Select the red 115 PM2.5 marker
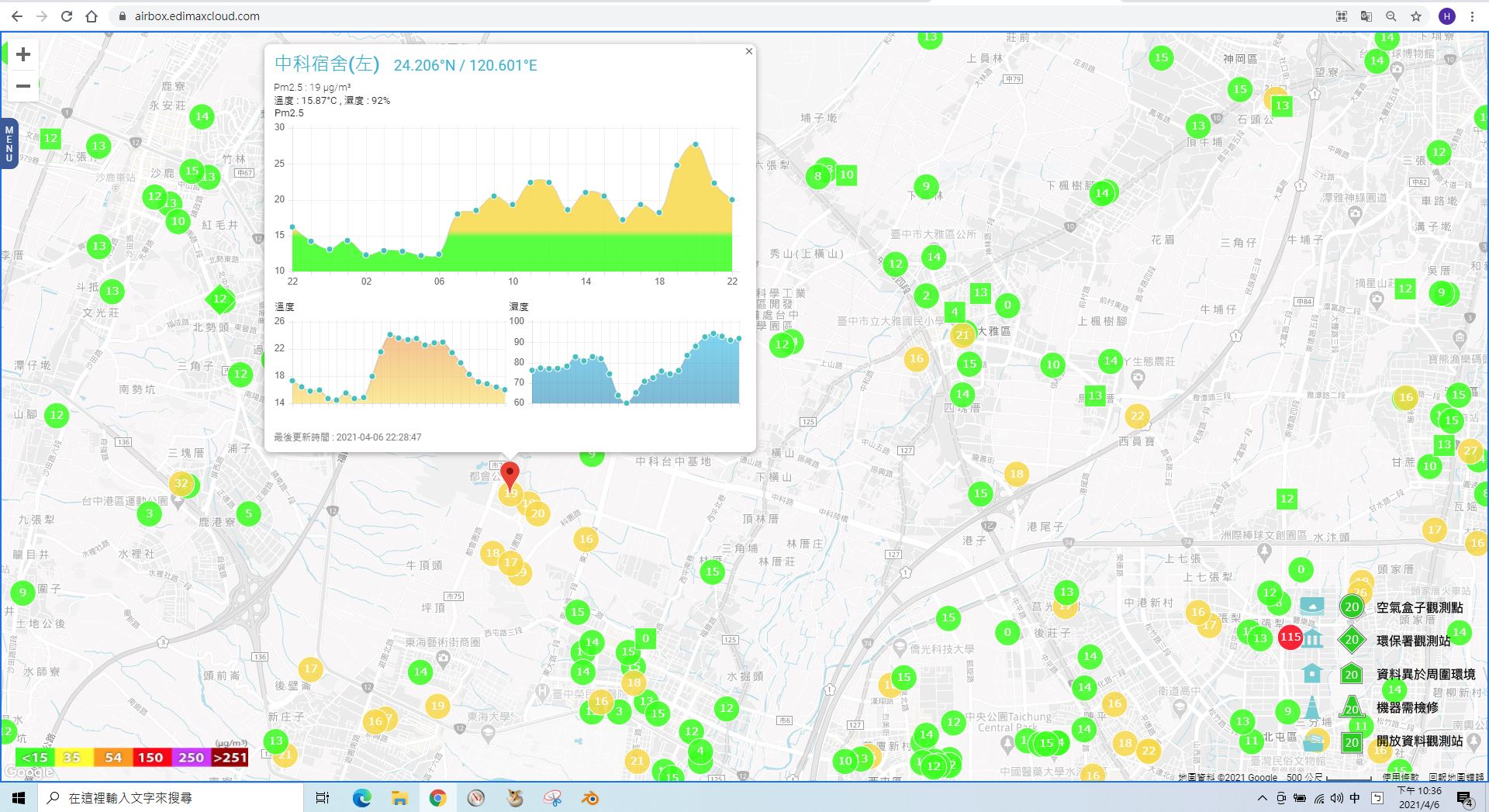 tap(1290, 637)
